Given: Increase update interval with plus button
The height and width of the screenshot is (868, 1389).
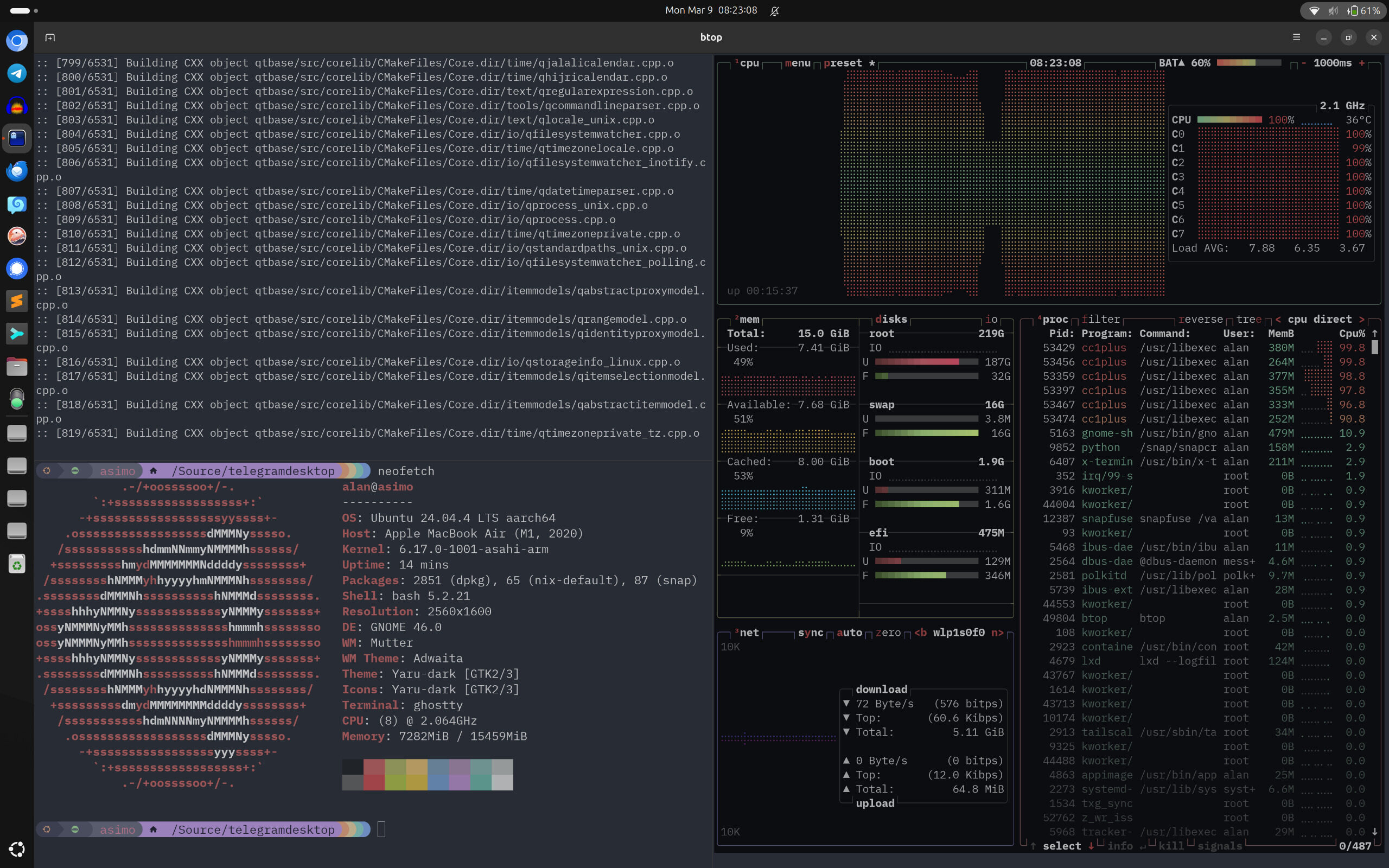Looking at the screenshot, I should pyautogui.click(x=1361, y=63).
